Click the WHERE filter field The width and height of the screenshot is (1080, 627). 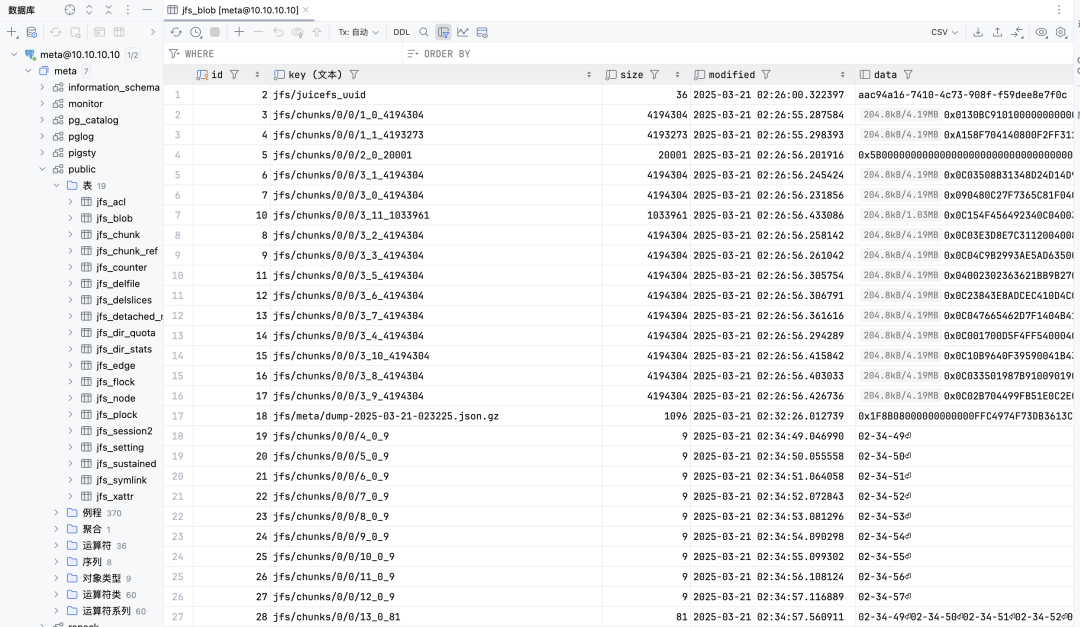[284, 54]
